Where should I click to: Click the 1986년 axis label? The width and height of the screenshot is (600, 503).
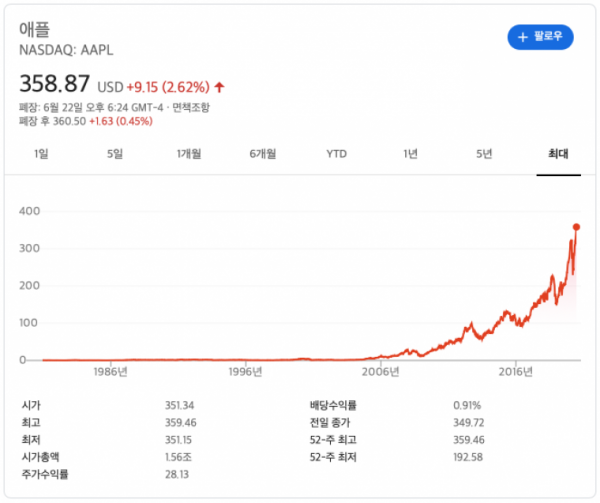tap(111, 371)
